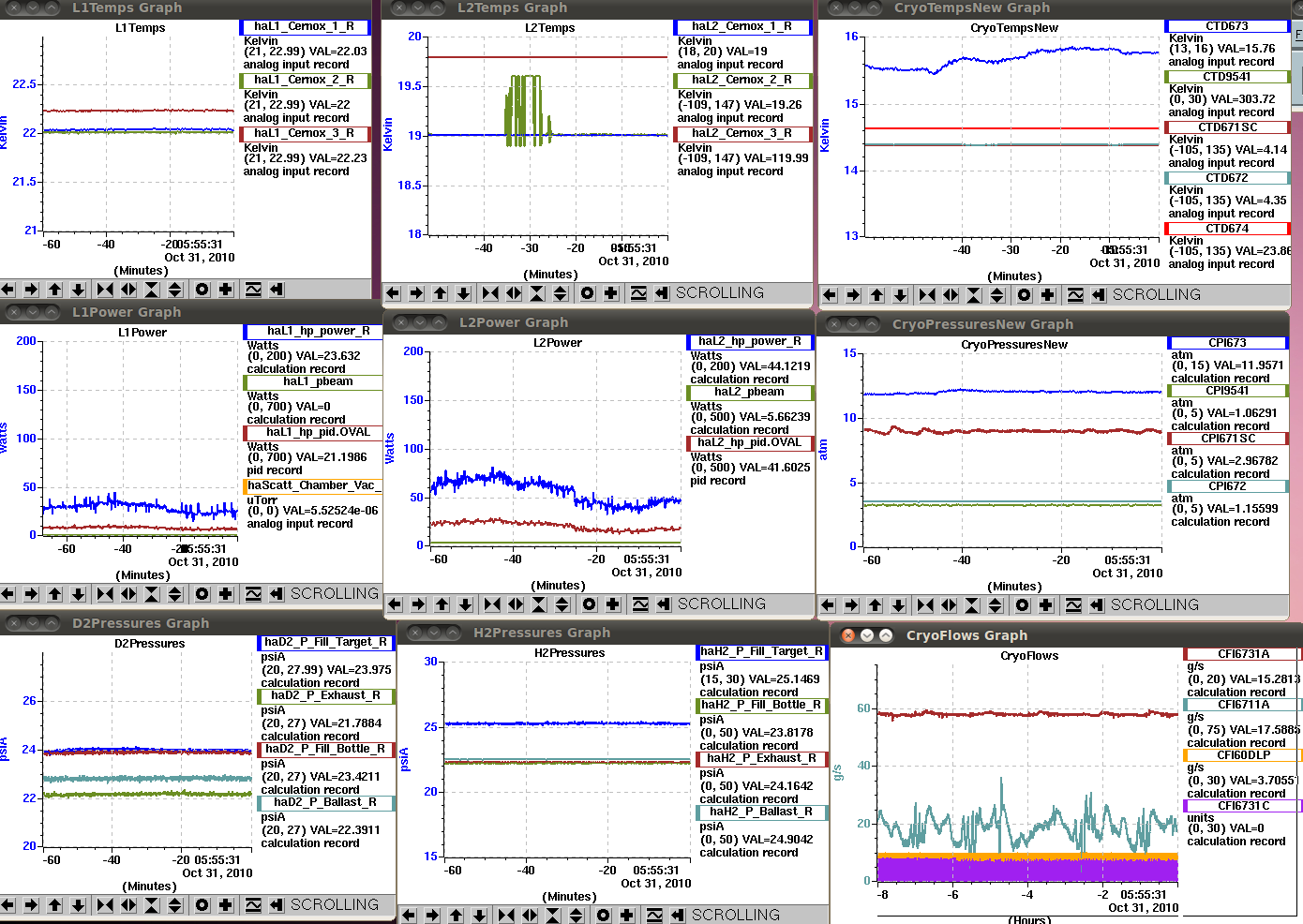Click the graph-mode wave icon in CryoPressuresNew toolbar
The width and height of the screenshot is (1303, 924).
pos(1073,605)
